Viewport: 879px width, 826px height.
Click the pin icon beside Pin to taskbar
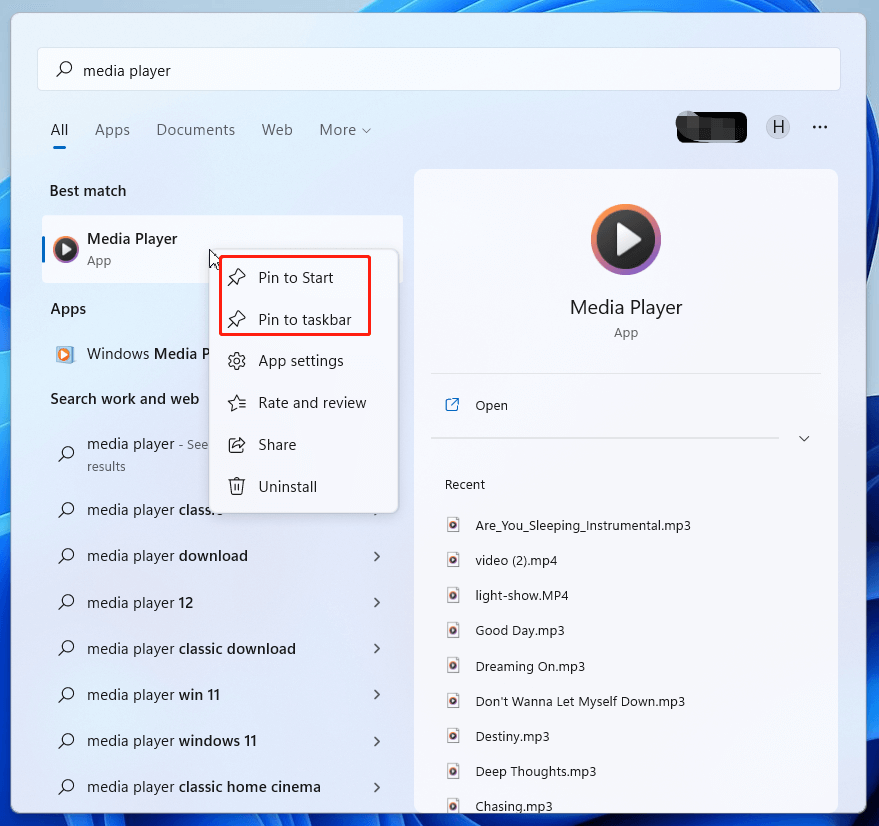237,319
